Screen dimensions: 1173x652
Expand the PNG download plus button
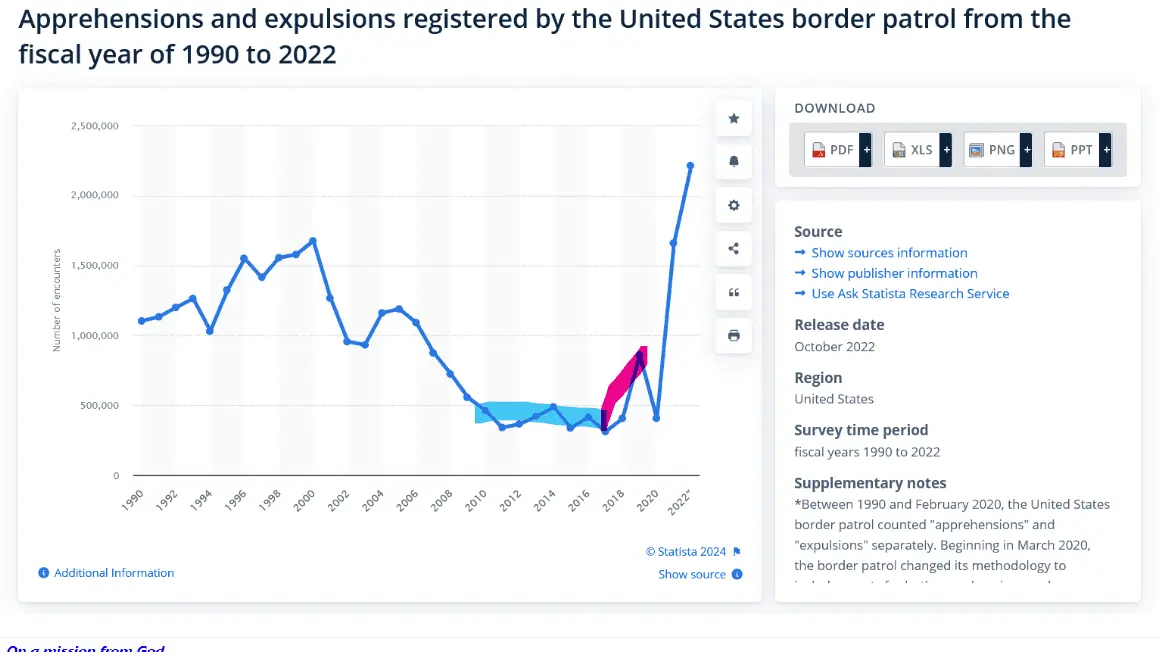[x=1026, y=150]
